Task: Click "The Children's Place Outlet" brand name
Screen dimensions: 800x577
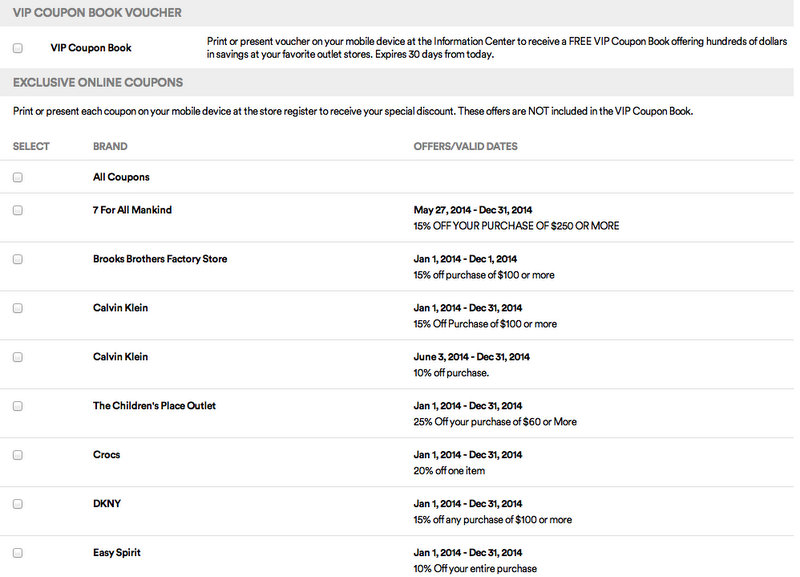Action: click(155, 406)
